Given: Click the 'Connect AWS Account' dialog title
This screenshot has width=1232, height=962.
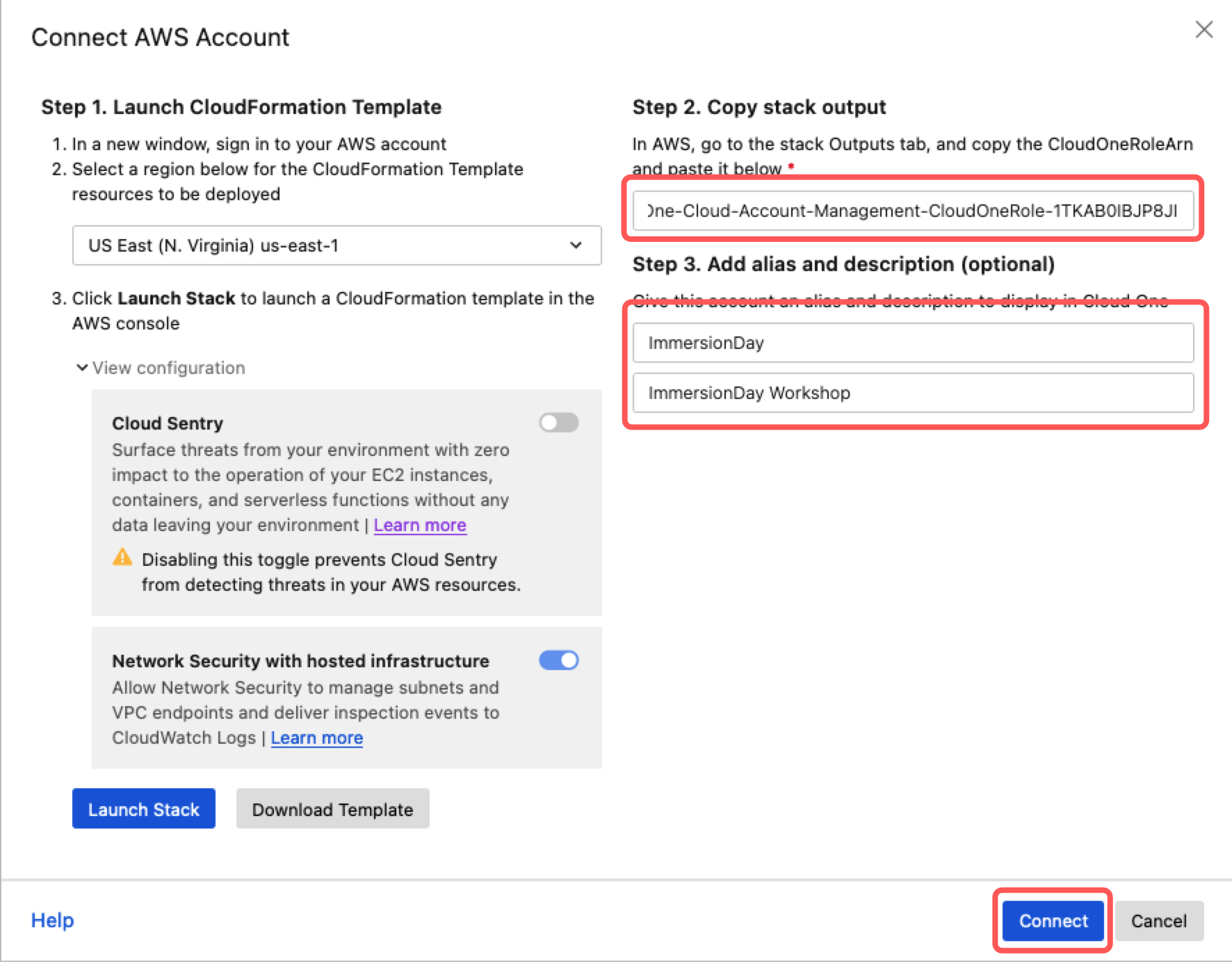Looking at the screenshot, I should 161,38.
